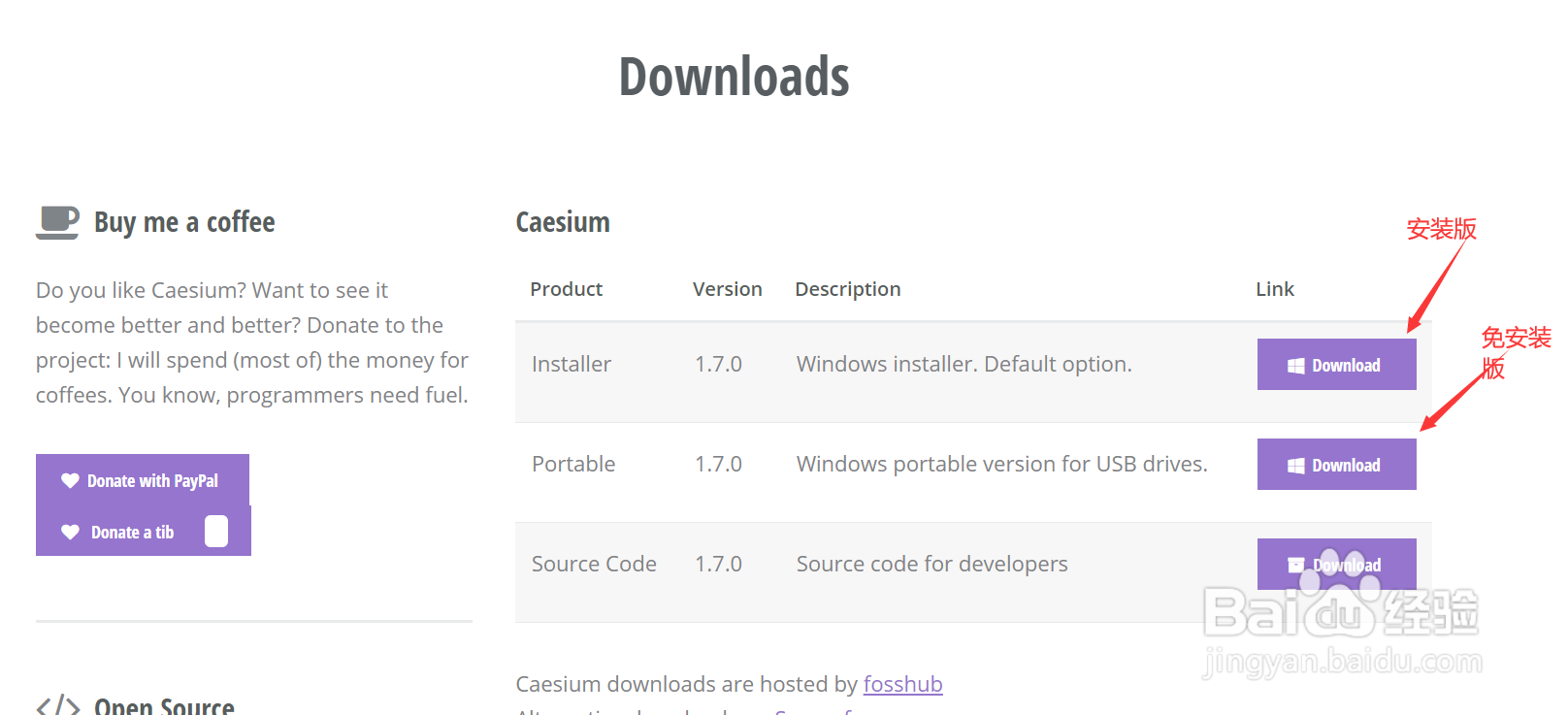Click the heart icon on Donate a tib
Image resolution: width=1568 pixels, height=715 pixels.
(70, 532)
